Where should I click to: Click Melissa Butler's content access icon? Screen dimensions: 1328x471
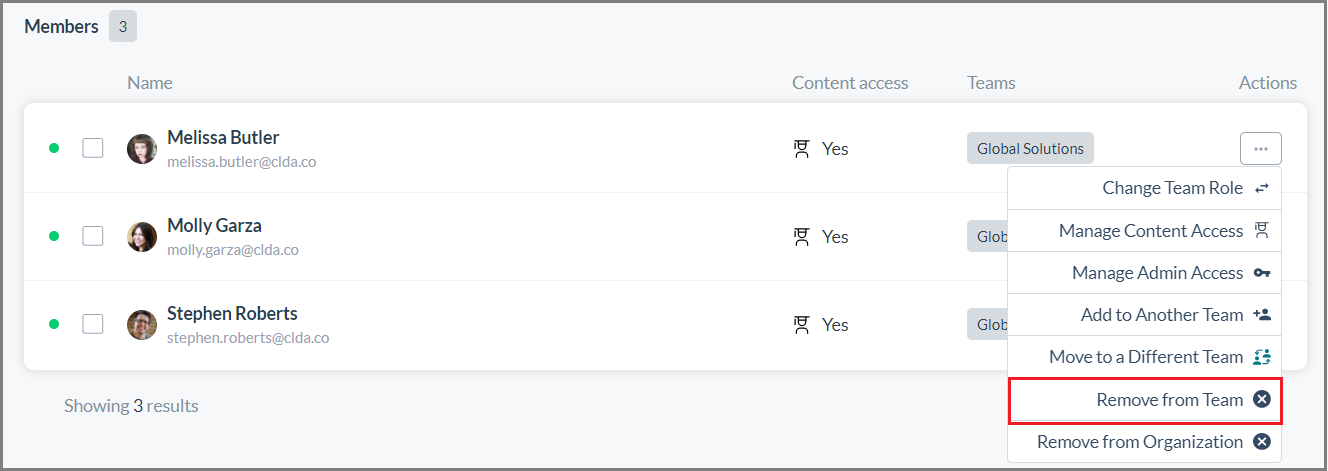pos(801,149)
